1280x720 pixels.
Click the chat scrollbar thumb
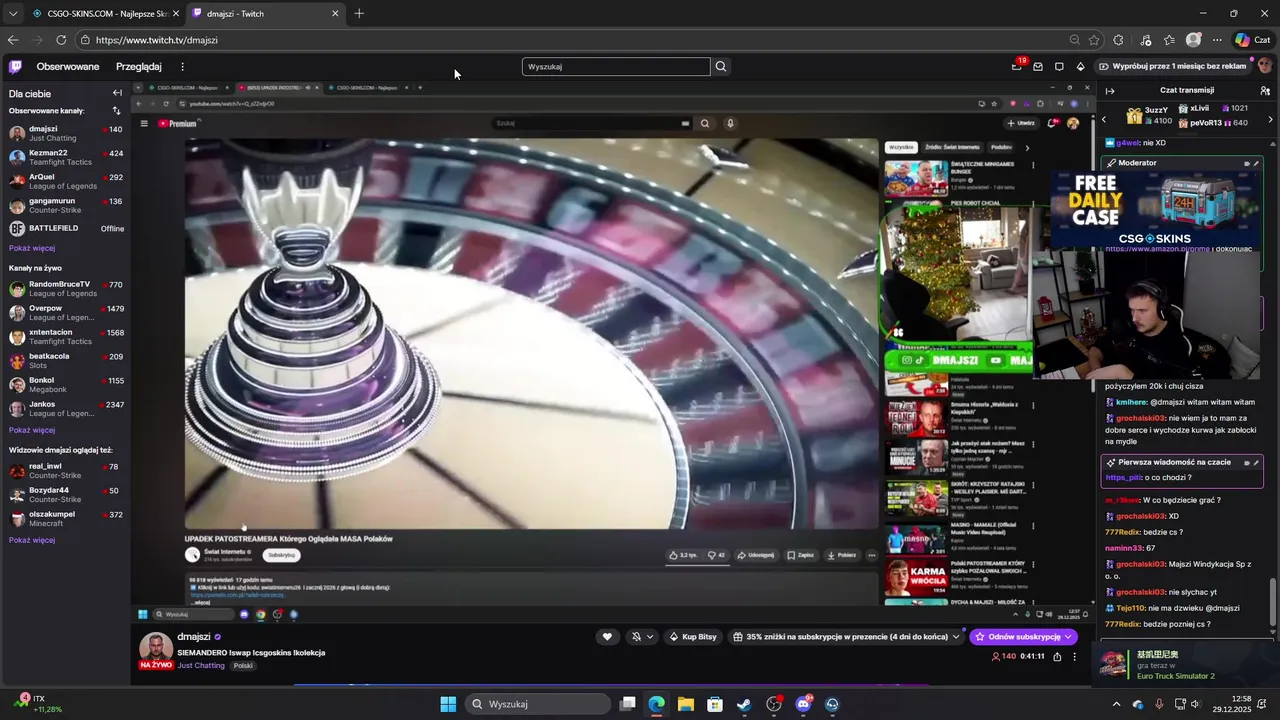[x=1273, y=600]
